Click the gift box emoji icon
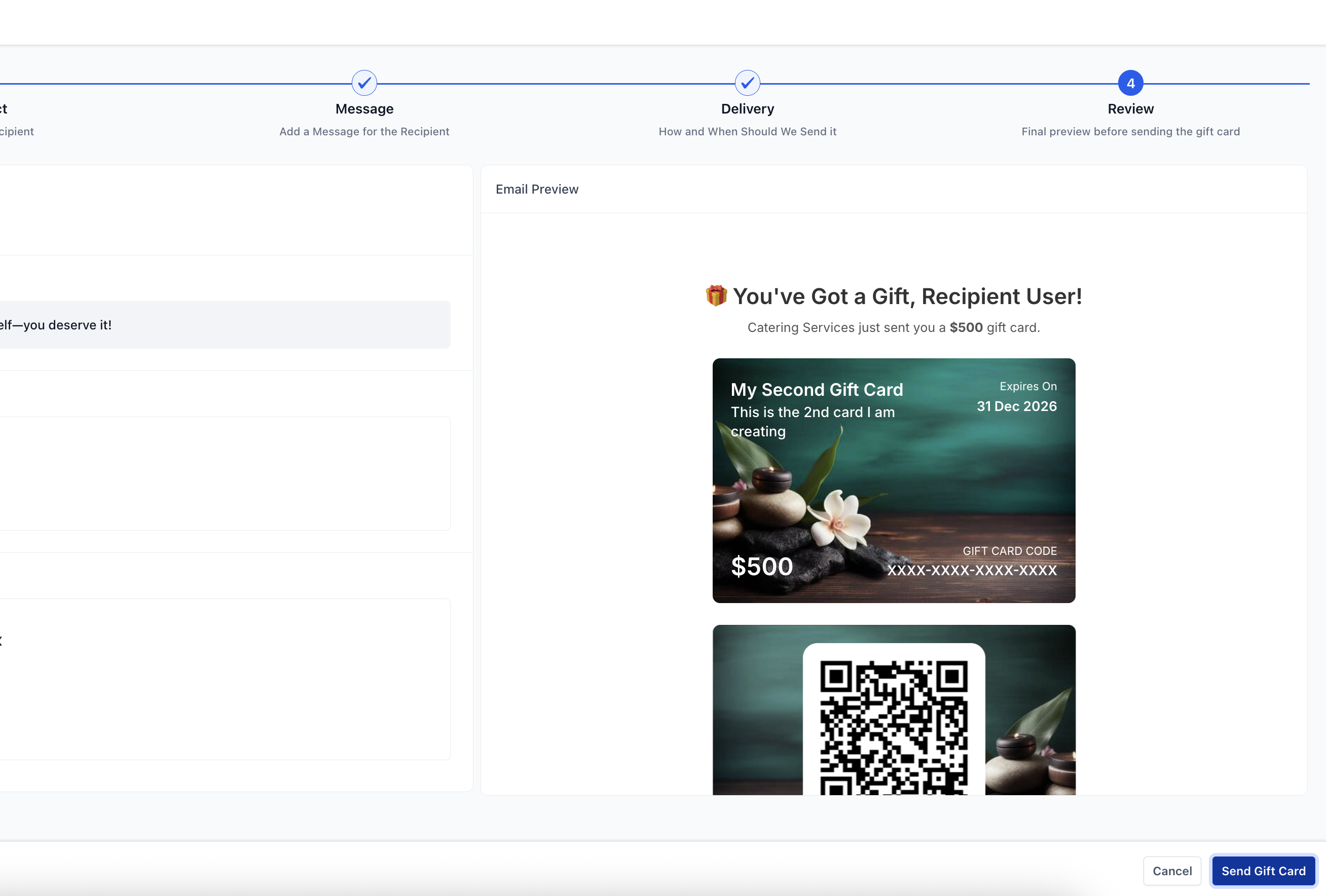The width and height of the screenshot is (1326, 896). coord(716,295)
